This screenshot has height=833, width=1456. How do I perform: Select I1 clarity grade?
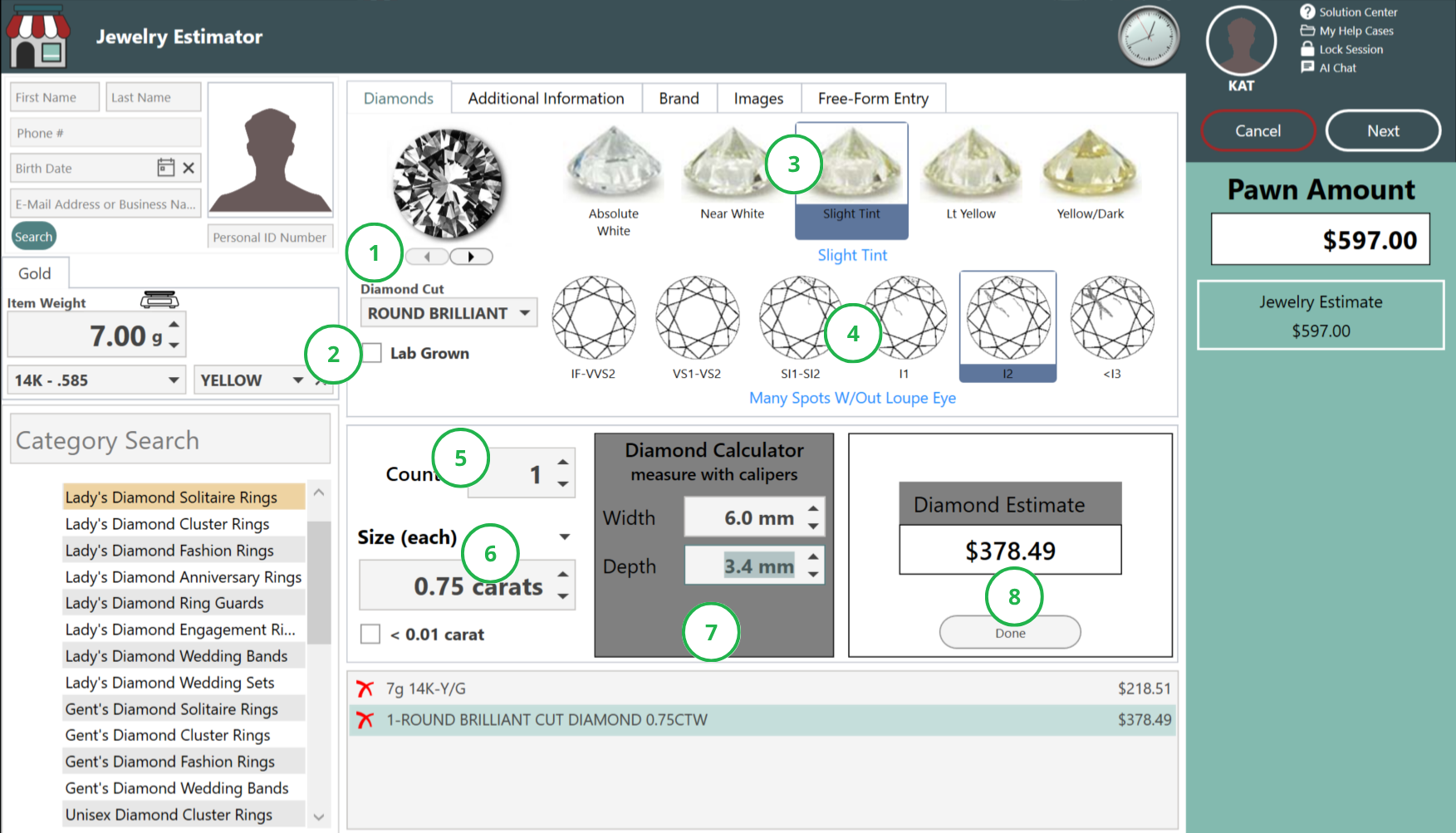click(904, 328)
